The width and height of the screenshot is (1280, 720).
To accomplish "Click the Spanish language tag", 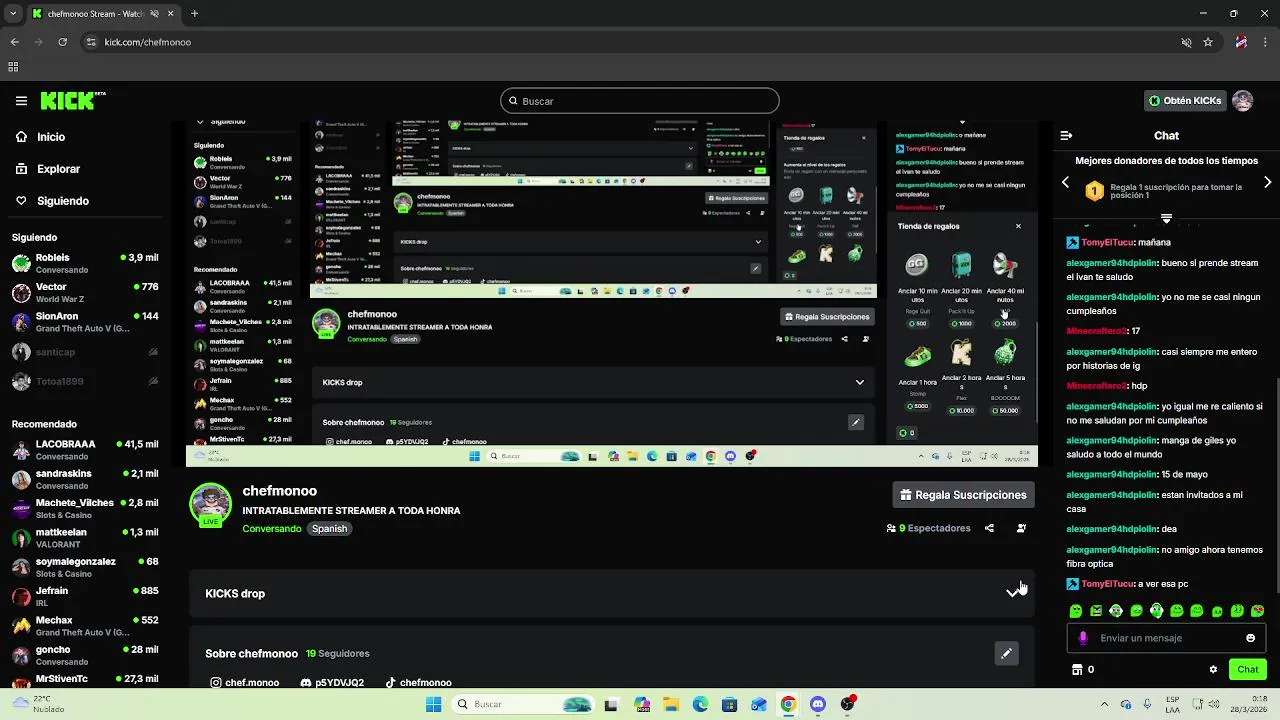I will coord(329,528).
